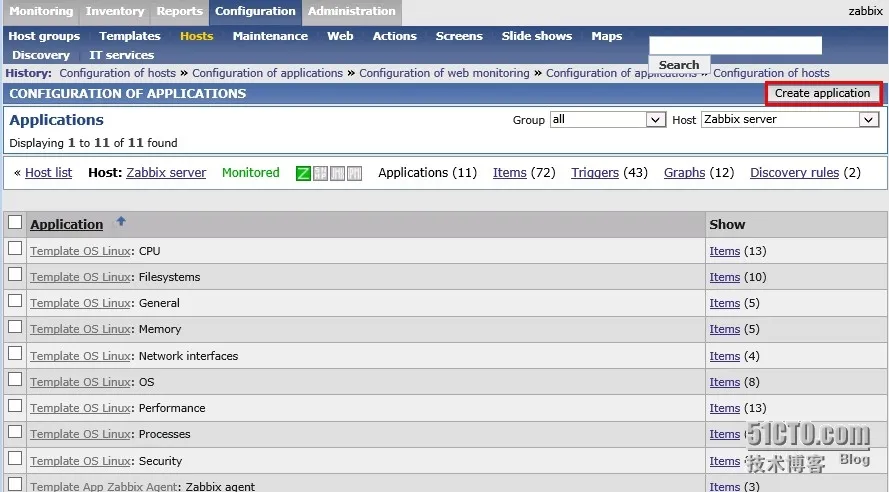Select the Hosts submenu item

197,36
